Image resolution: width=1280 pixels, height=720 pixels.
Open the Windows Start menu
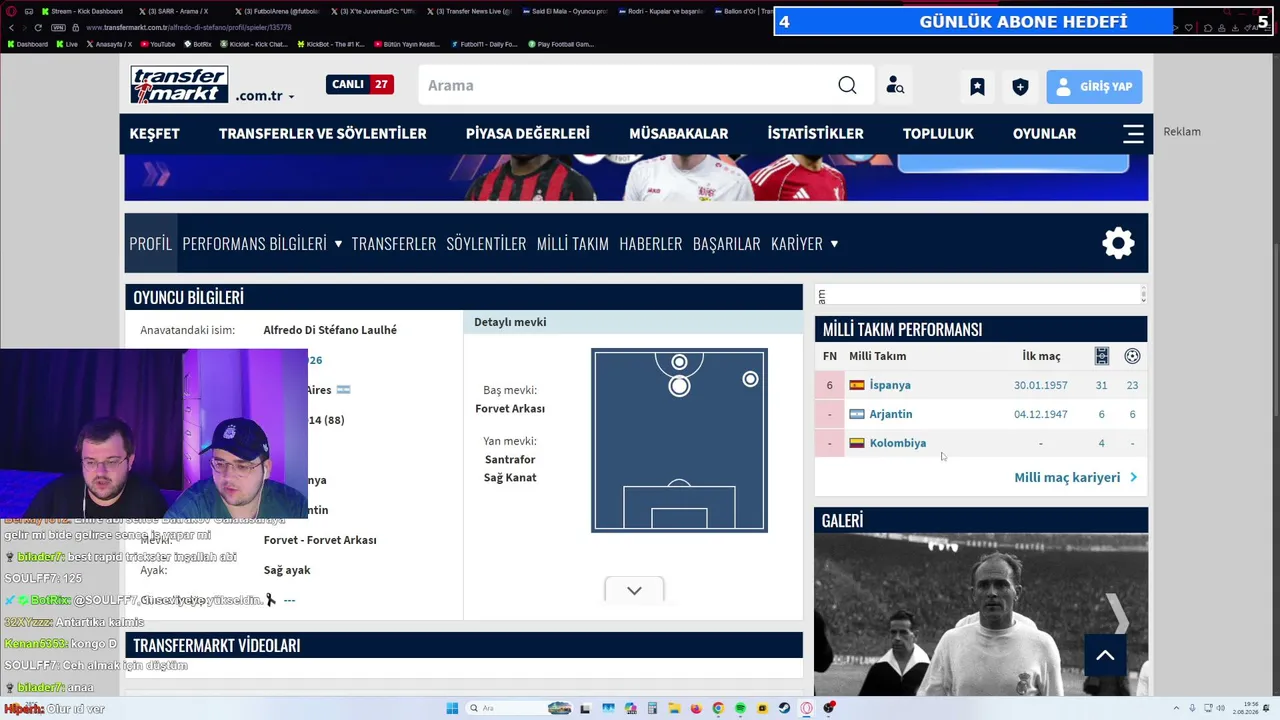click(x=452, y=708)
